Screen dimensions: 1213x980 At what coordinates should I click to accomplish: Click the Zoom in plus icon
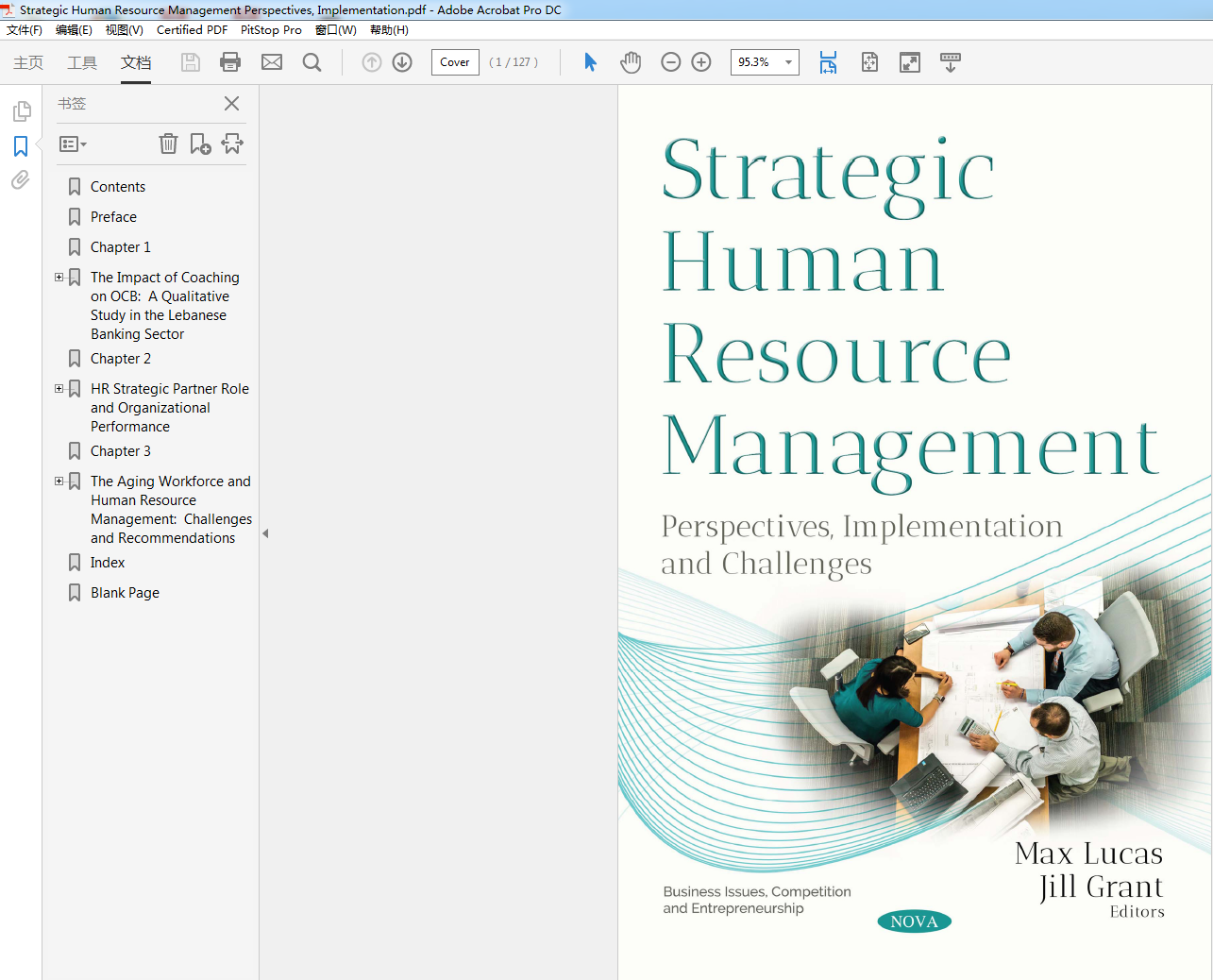pos(701,62)
